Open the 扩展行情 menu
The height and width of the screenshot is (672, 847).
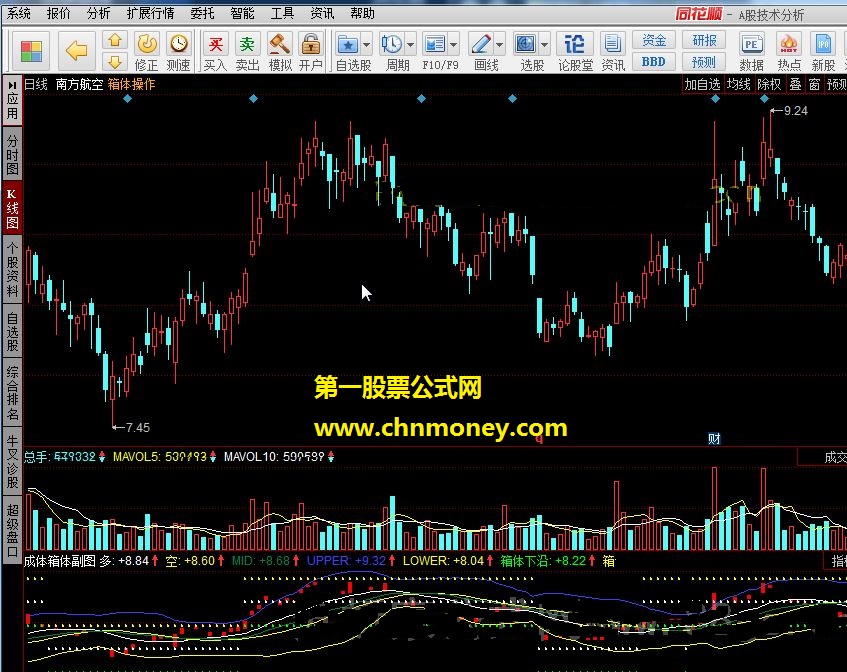(151, 13)
